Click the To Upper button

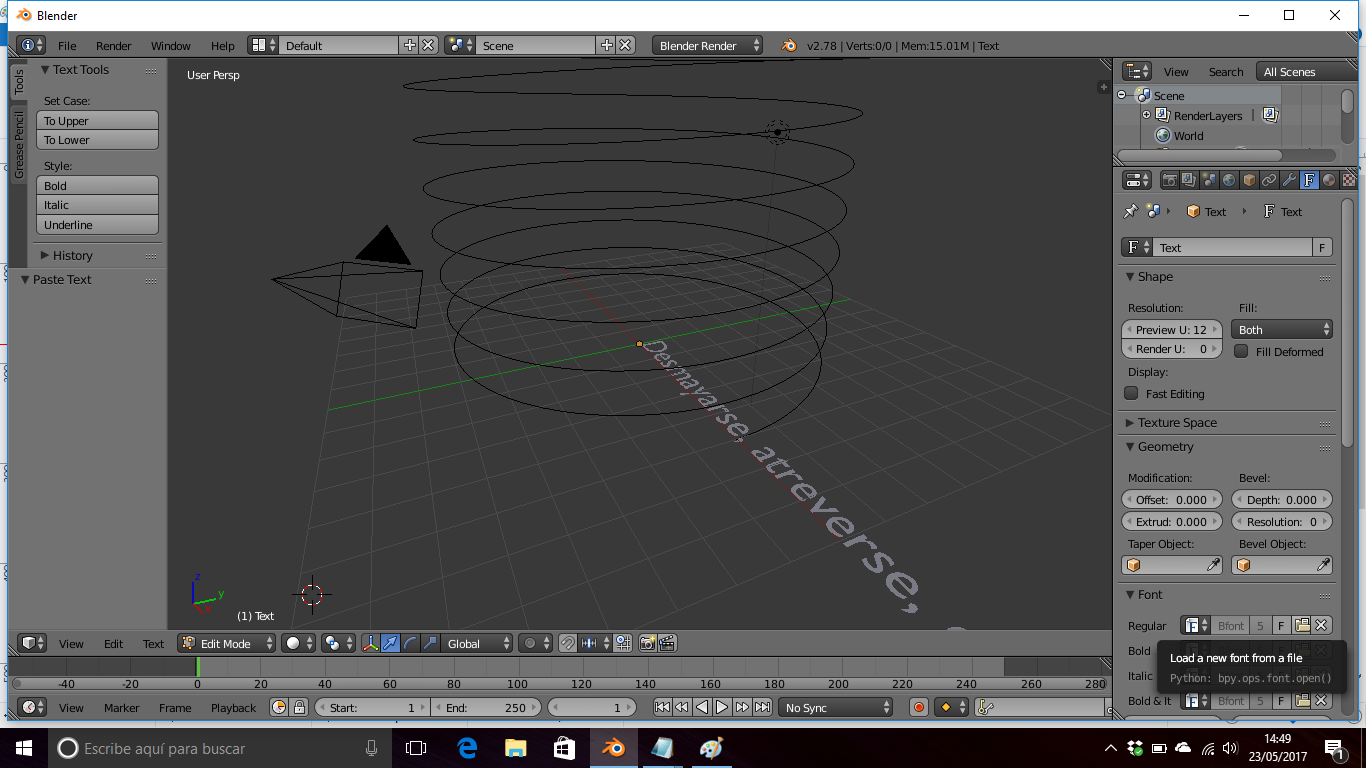[x=98, y=120]
